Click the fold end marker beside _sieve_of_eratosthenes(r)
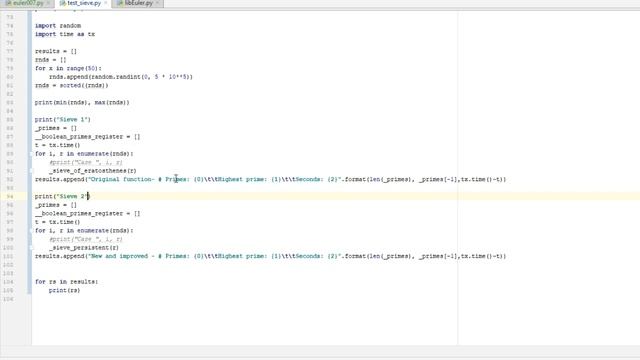The height and width of the screenshot is (360, 640). tap(31, 171)
